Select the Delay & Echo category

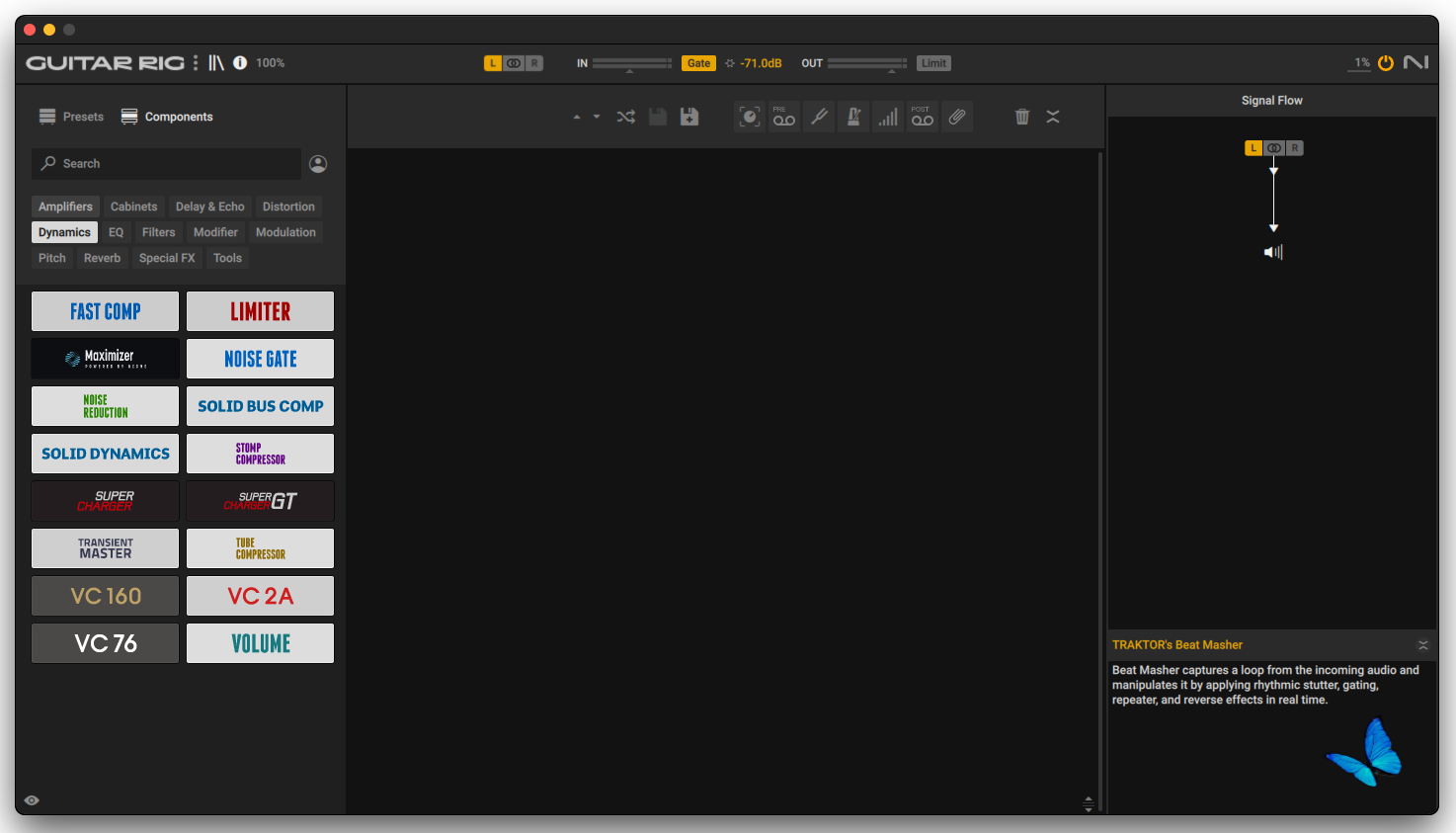point(209,207)
